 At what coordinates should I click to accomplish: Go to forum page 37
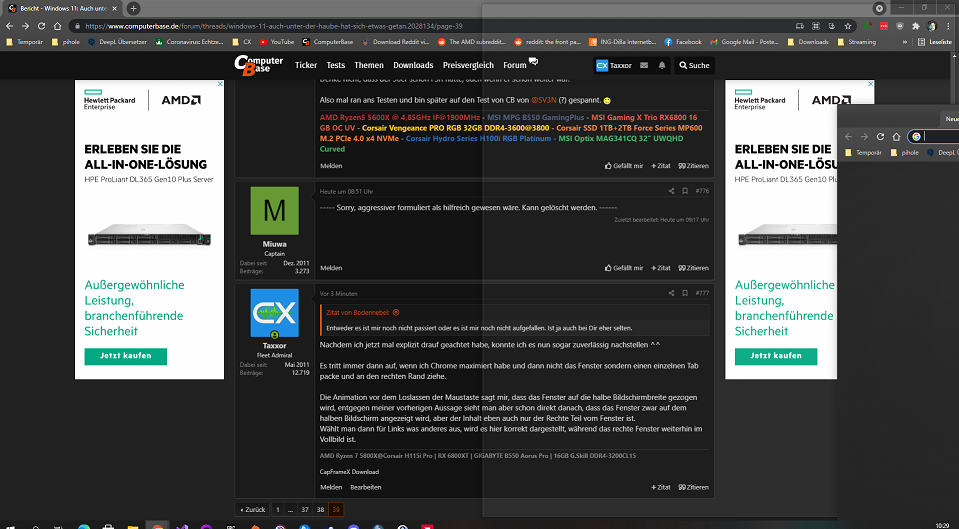pos(305,509)
